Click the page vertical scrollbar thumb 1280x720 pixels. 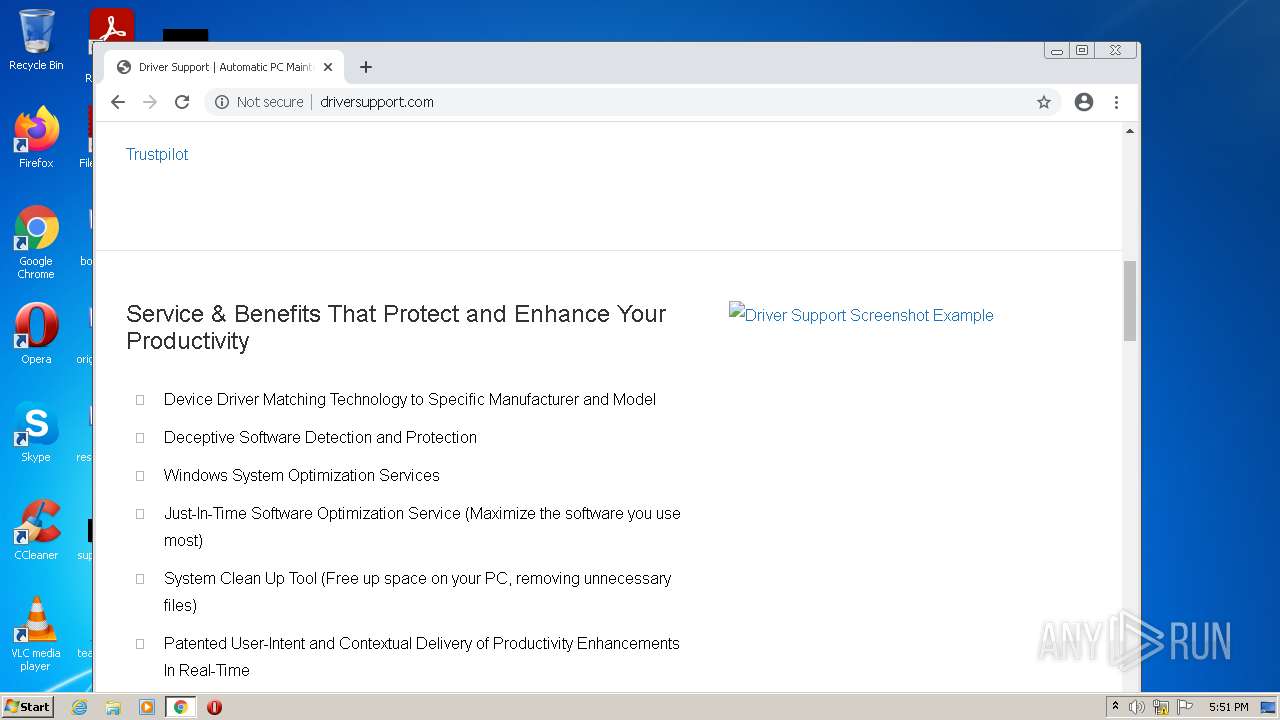(1130, 300)
